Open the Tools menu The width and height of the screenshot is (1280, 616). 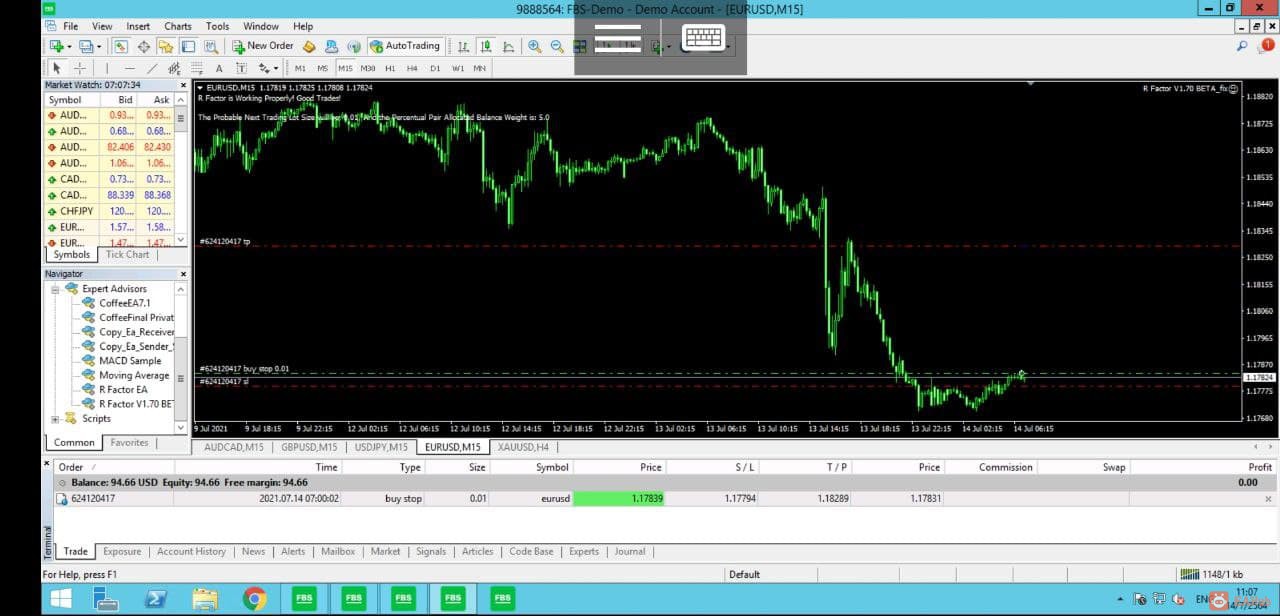(217, 26)
